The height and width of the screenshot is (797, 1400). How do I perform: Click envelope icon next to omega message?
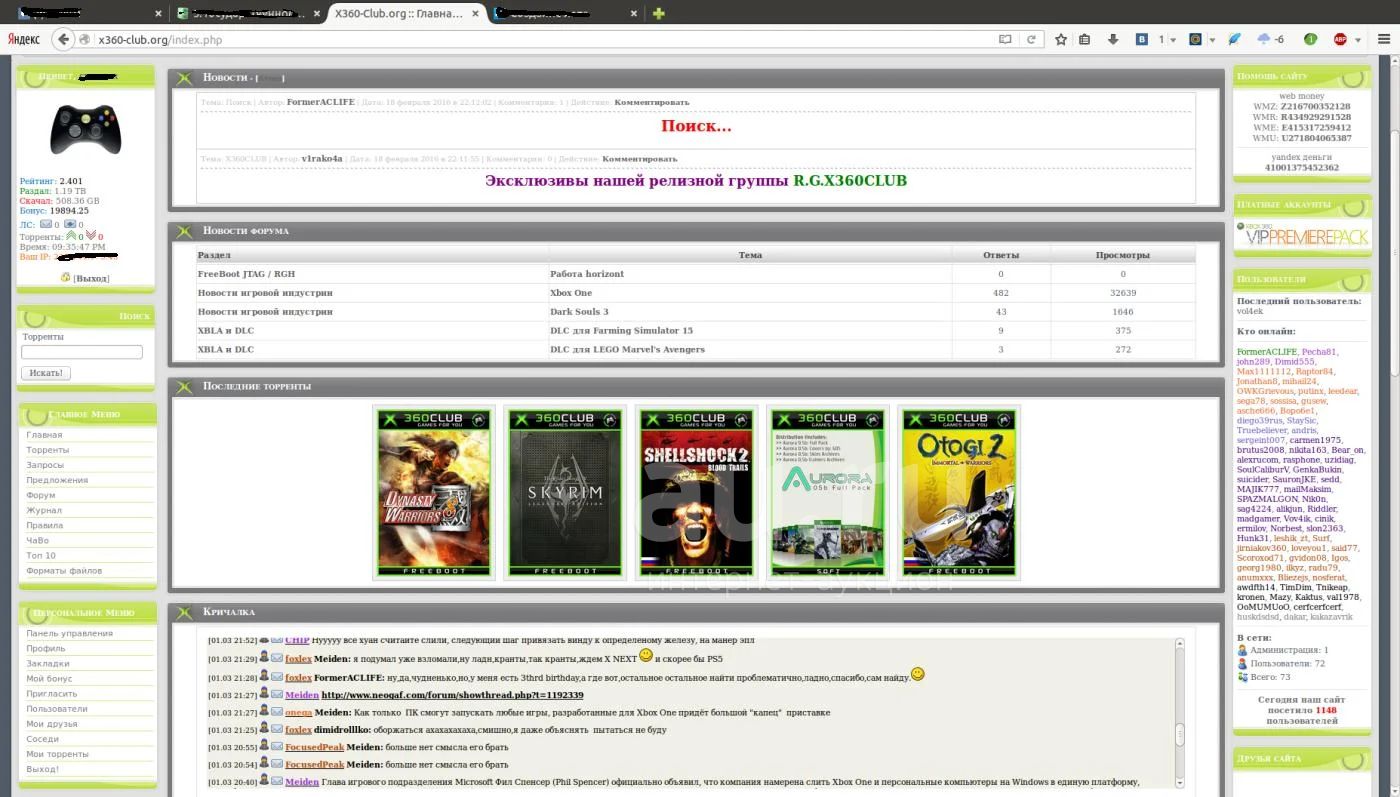point(277,712)
